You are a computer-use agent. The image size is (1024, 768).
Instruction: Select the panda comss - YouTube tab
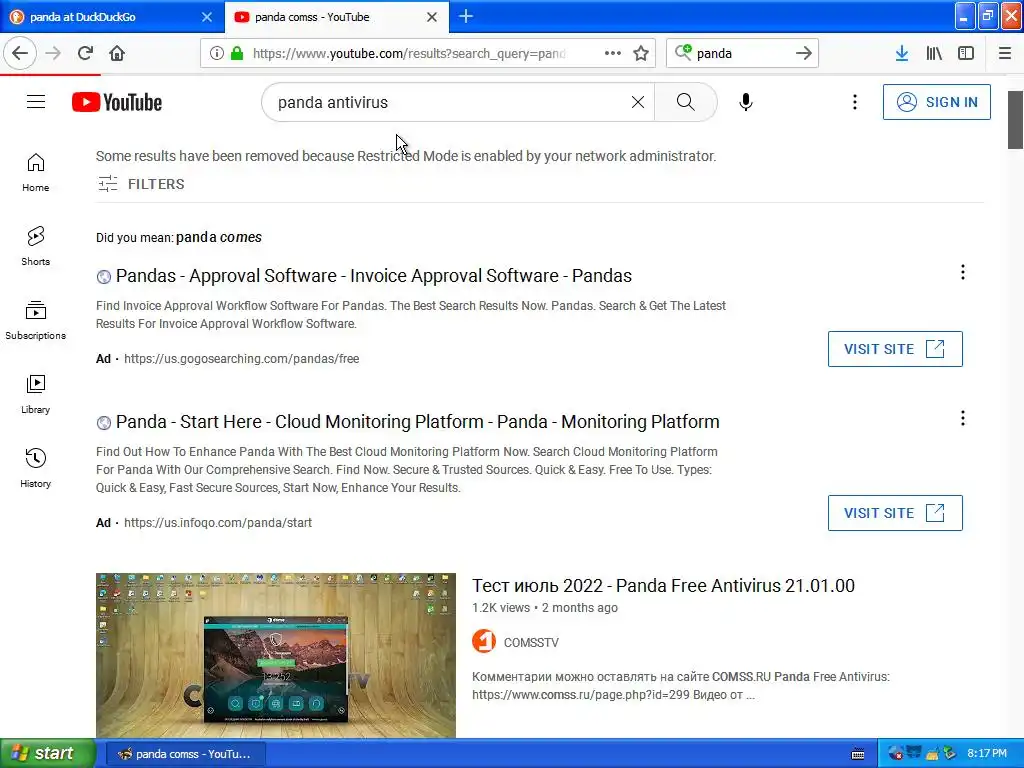[x=336, y=17]
